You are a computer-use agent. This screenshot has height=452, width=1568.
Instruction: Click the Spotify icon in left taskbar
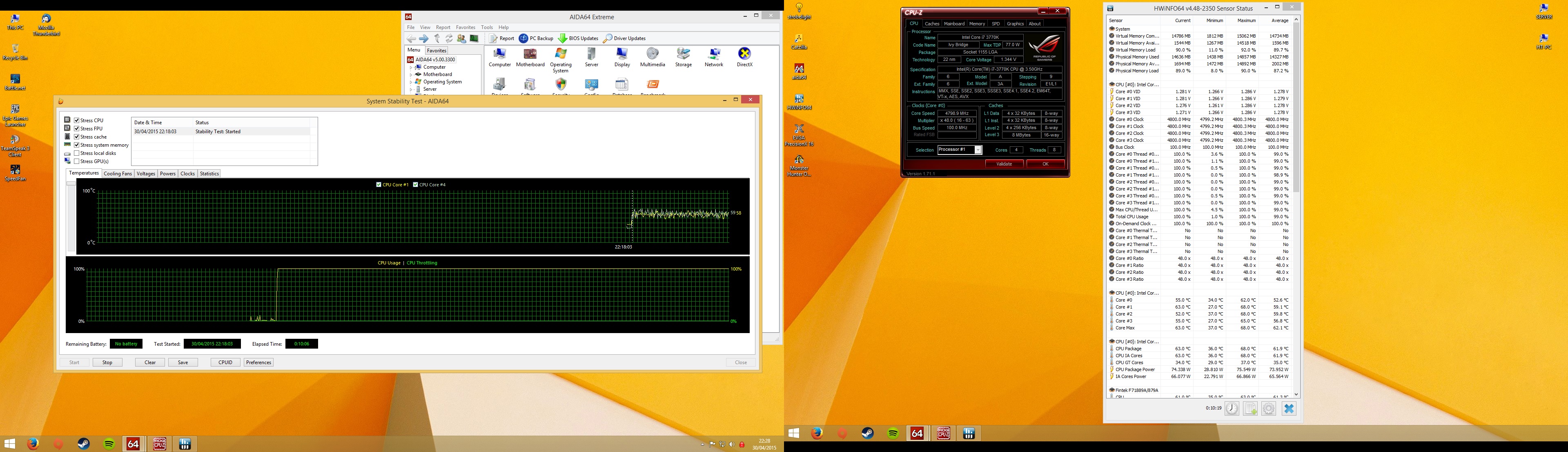(x=109, y=444)
